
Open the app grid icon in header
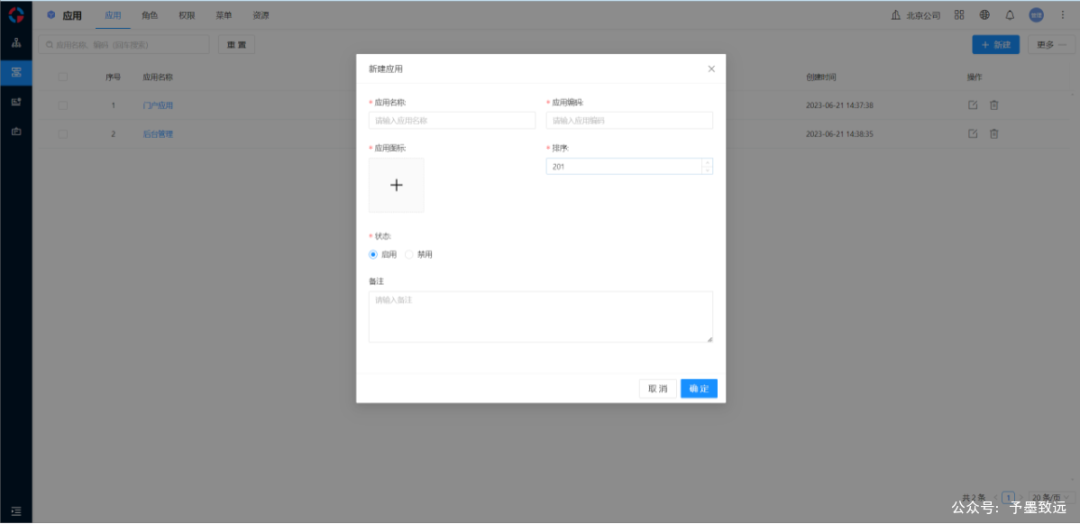pyautogui.click(x=959, y=14)
